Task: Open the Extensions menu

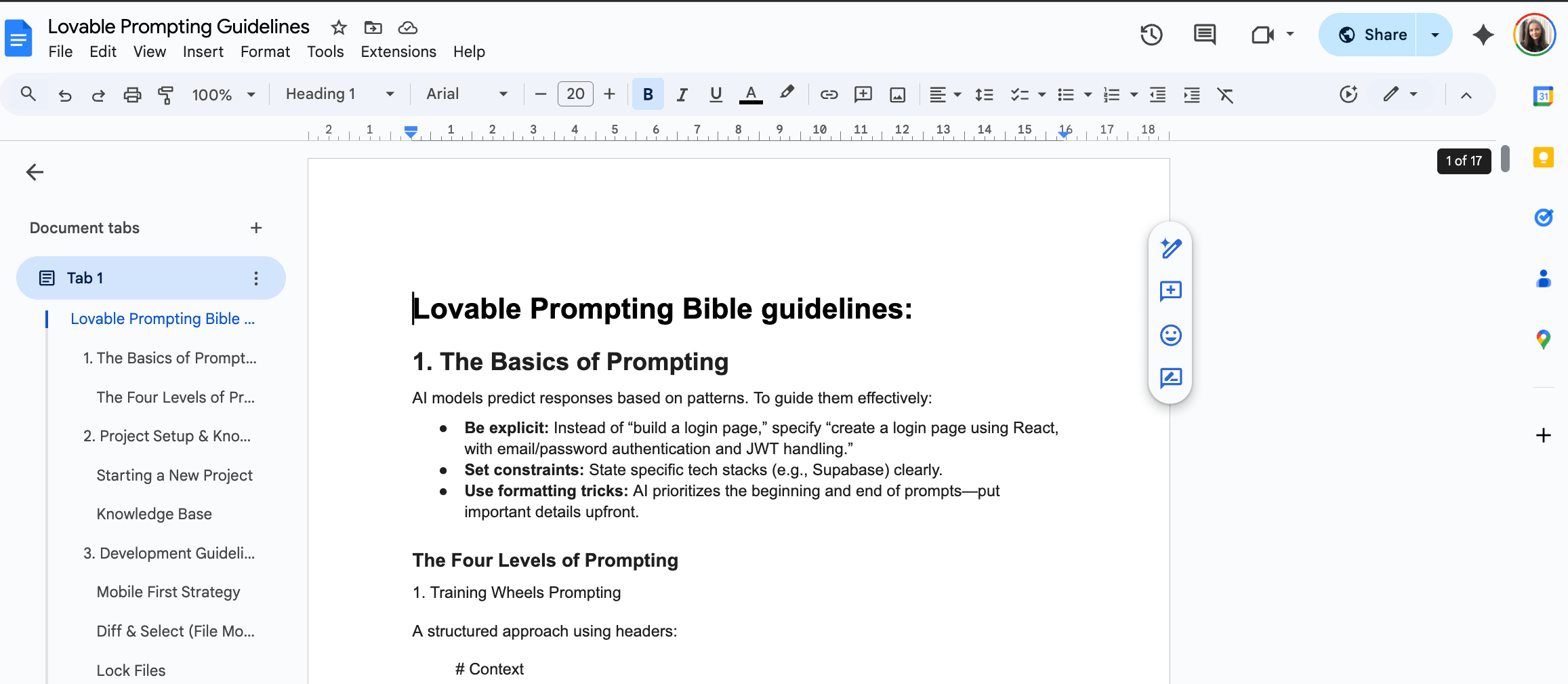Action: pyautogui.click(x=398, y=52)
